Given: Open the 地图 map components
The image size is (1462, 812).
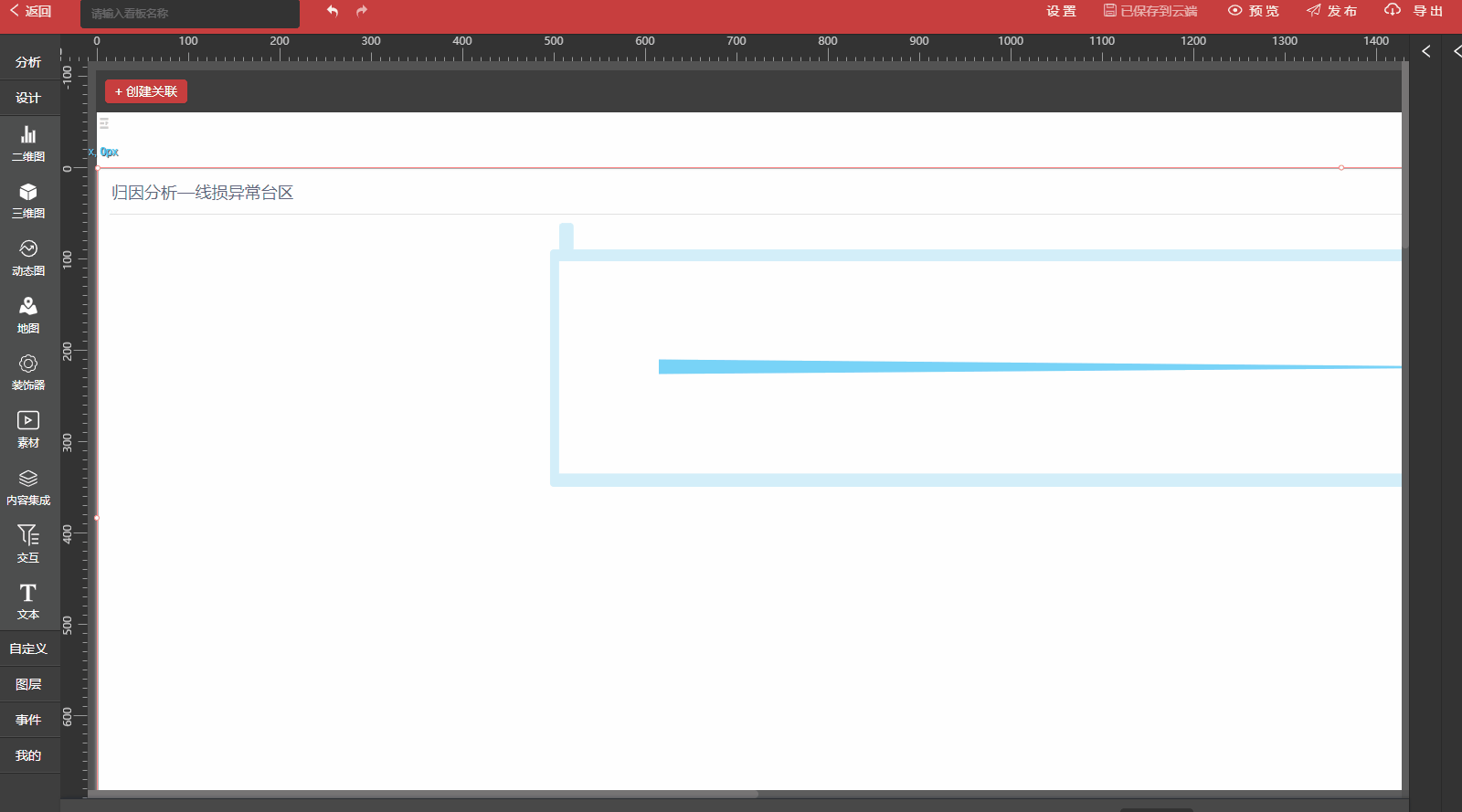Looking at the screenshot, I should tap(28, 315).
